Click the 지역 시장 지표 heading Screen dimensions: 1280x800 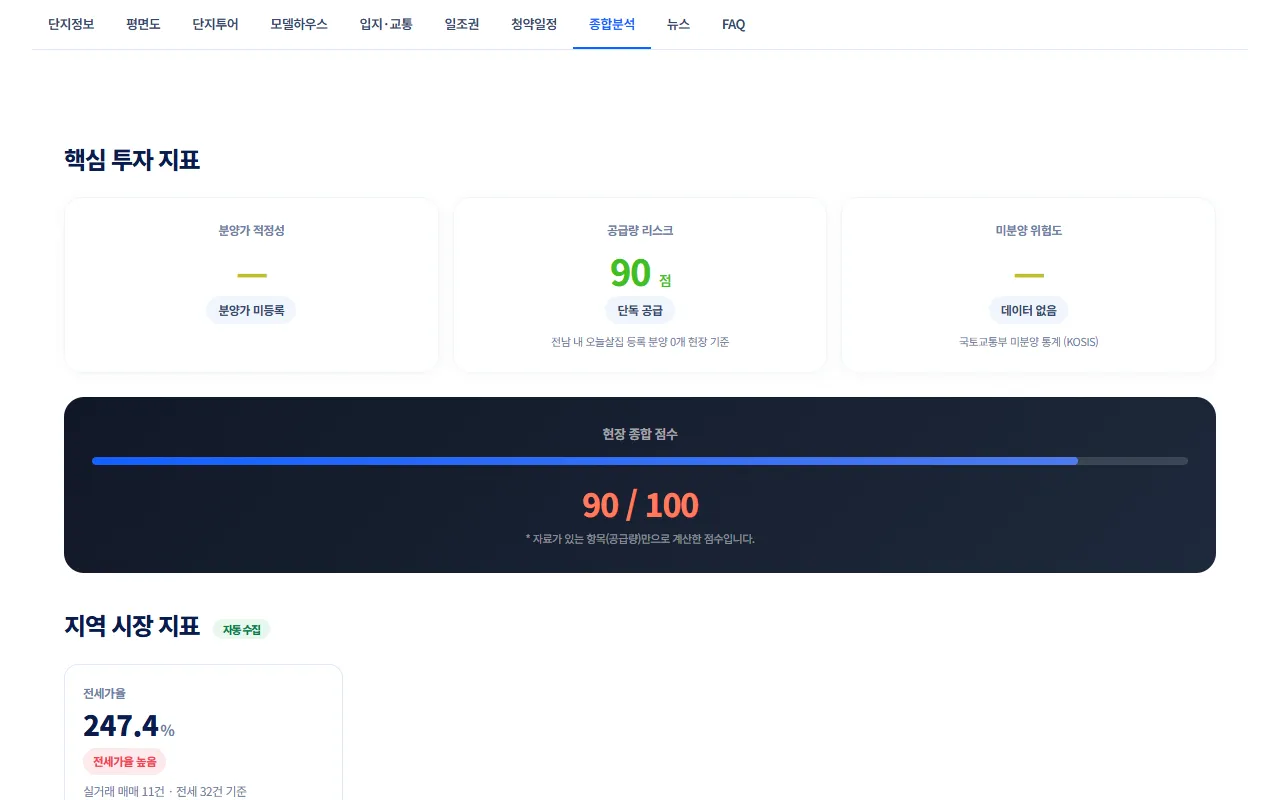132,627
